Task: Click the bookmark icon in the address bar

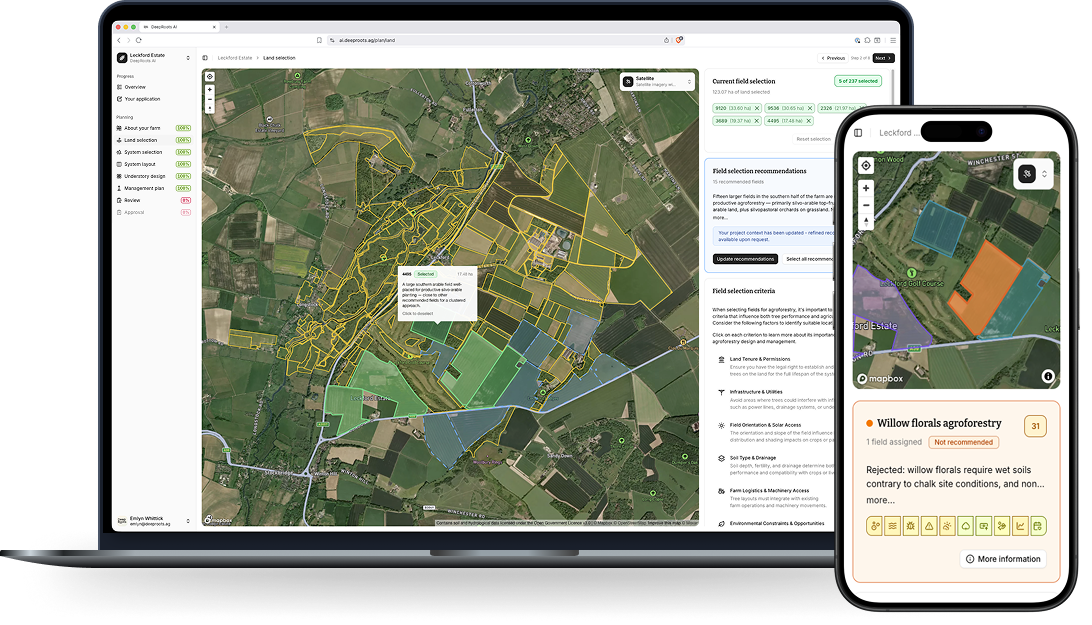Action: [x=319, y=40]
